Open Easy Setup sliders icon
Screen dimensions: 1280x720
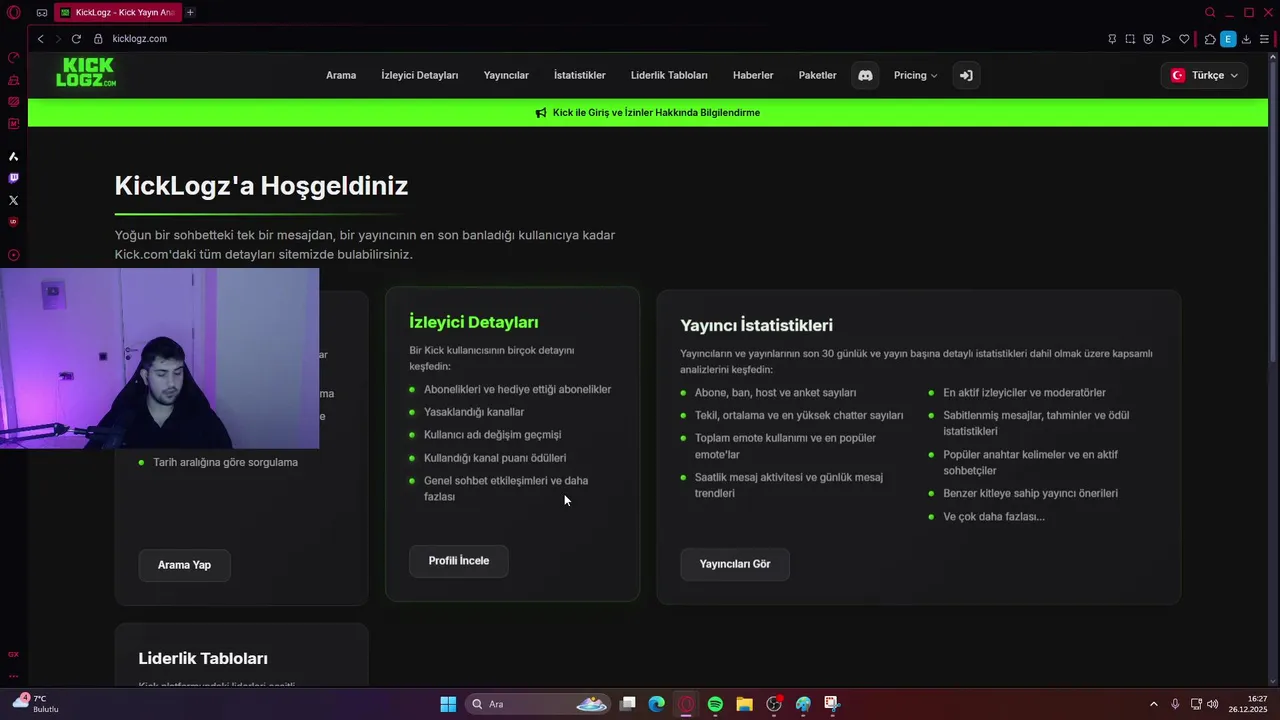pyautogui.click(x=1264, y=39)
